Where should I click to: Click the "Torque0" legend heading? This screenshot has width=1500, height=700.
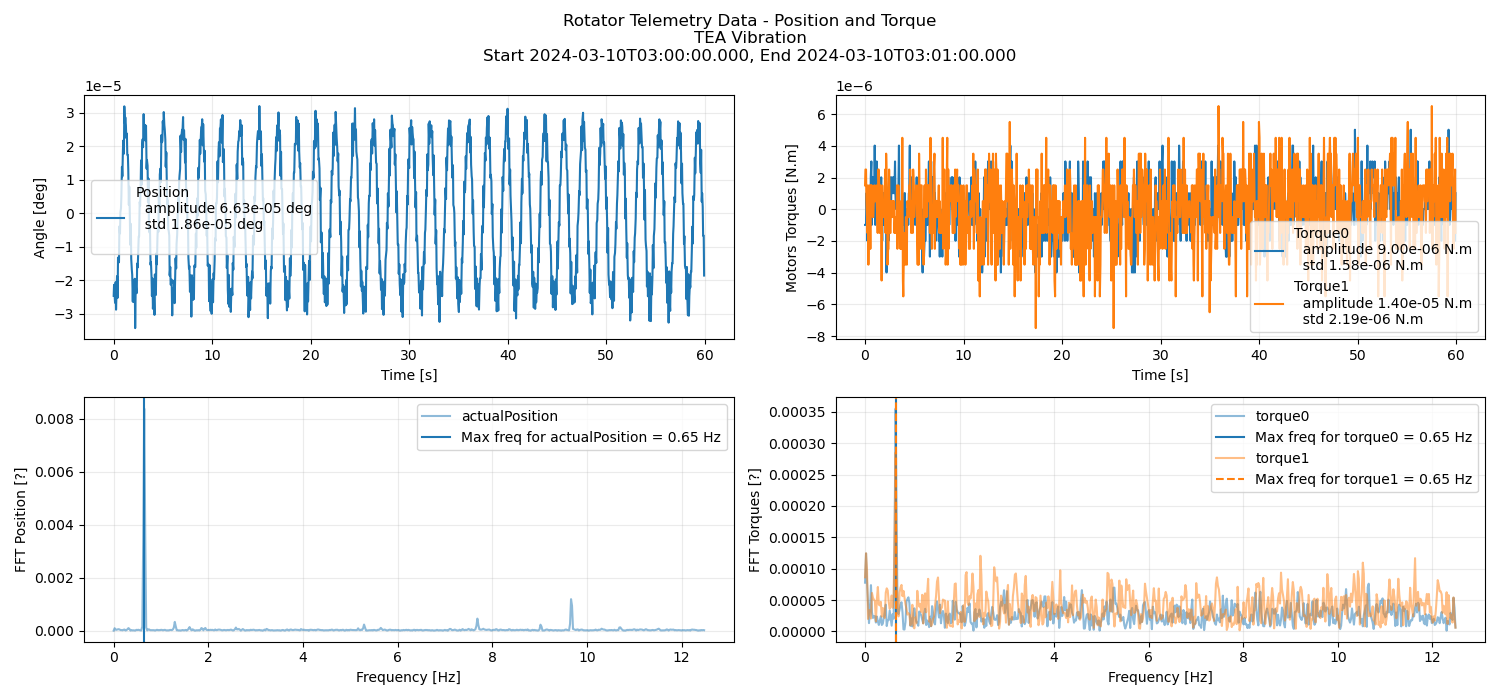(x=1321, y=234)
